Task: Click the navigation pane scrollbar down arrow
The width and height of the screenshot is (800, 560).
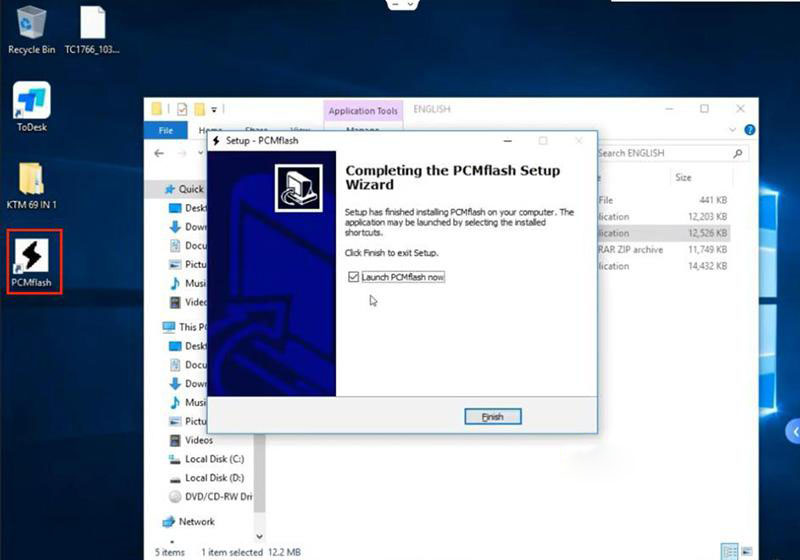Action: [259, 536]
